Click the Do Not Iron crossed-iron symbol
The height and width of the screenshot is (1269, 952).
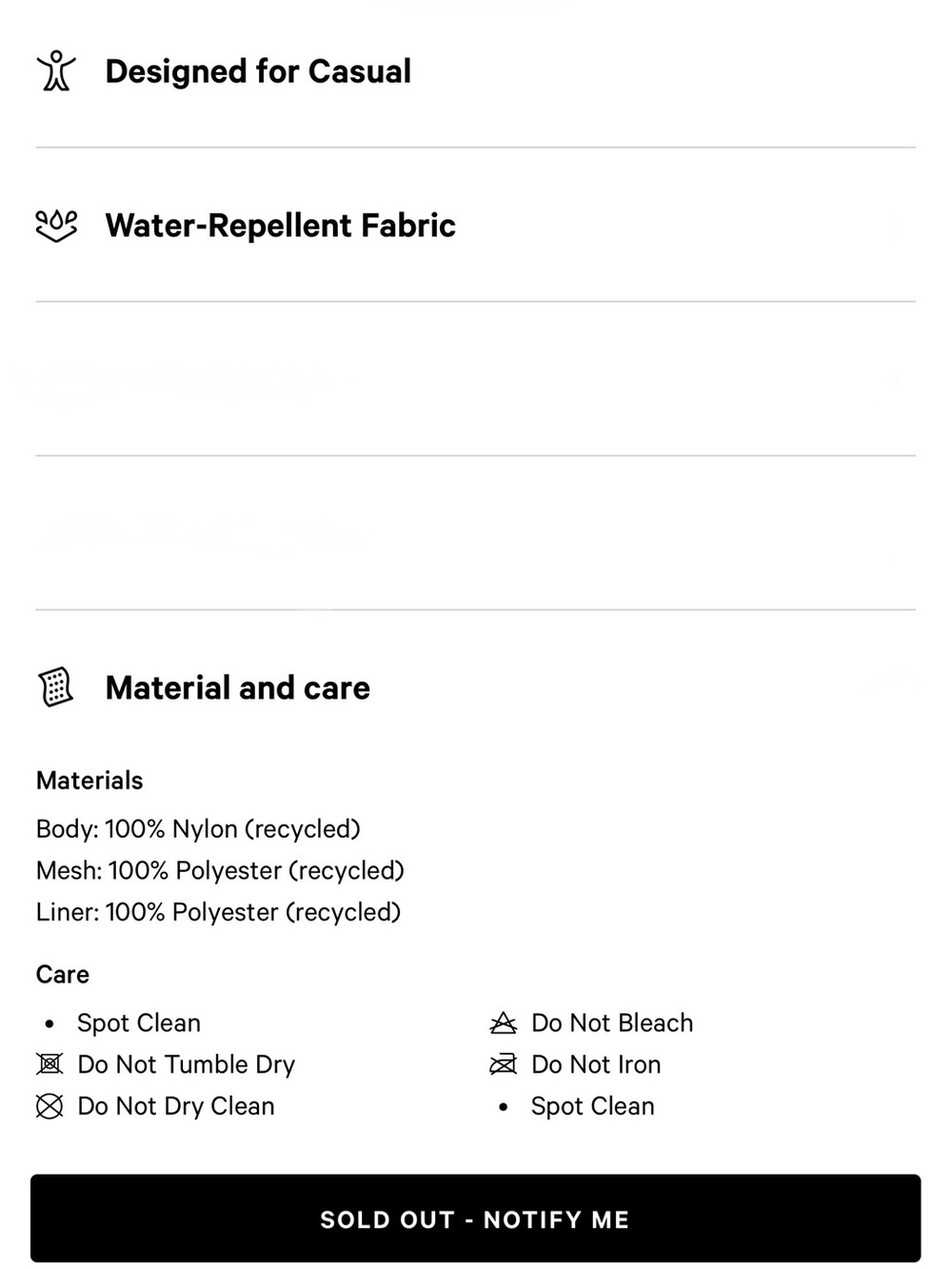(x=503, y=1064)
